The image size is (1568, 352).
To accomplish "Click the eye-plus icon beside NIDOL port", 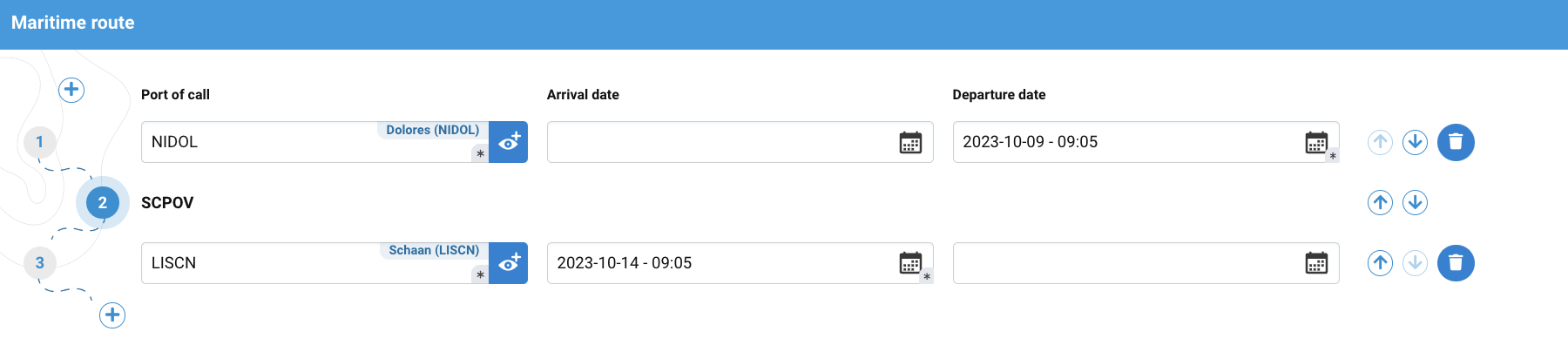I will (509, 142).
